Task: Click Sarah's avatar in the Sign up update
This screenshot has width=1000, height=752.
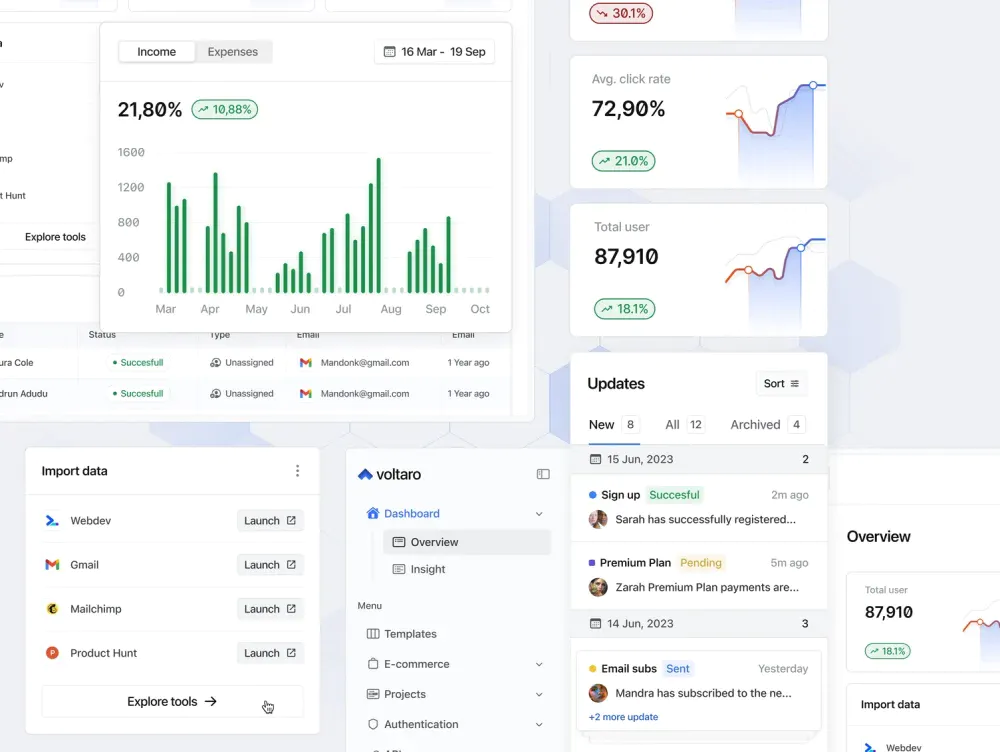Action: pos(598,519)
